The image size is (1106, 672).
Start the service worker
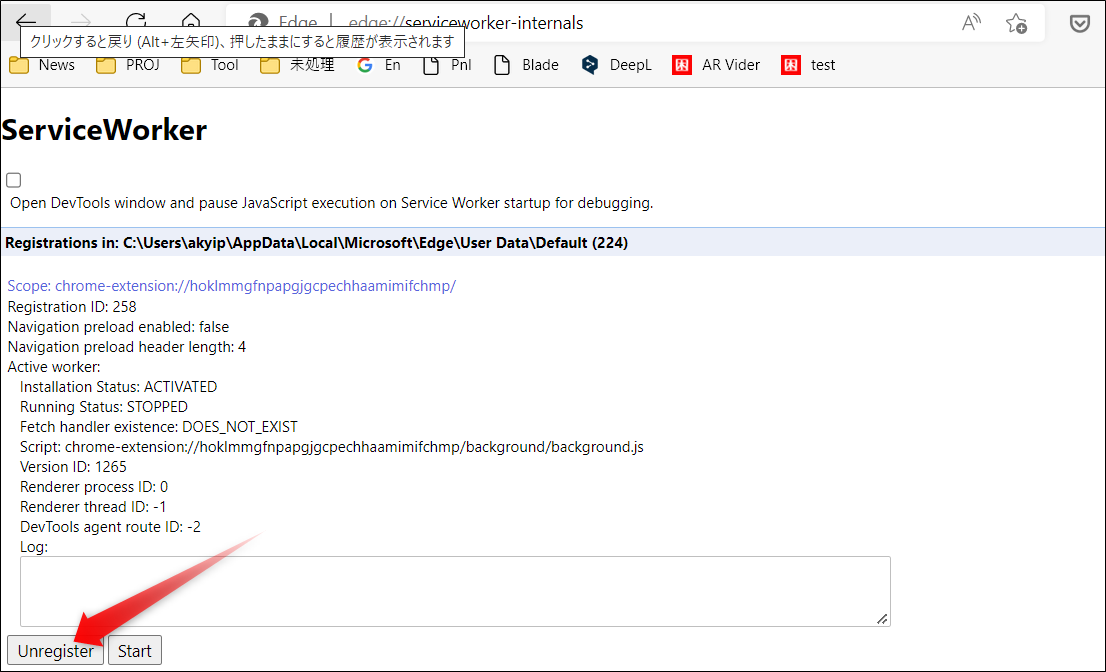(x=134, y=650)
